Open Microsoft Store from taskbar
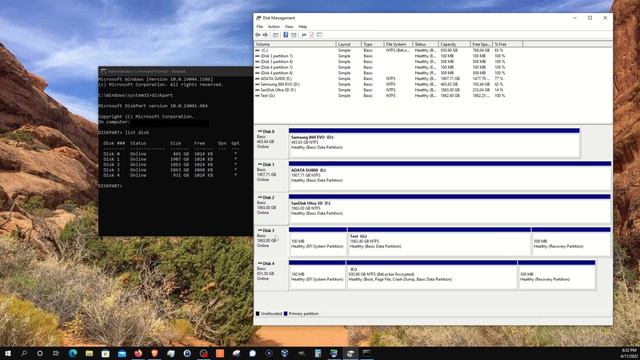 point(105,353)
